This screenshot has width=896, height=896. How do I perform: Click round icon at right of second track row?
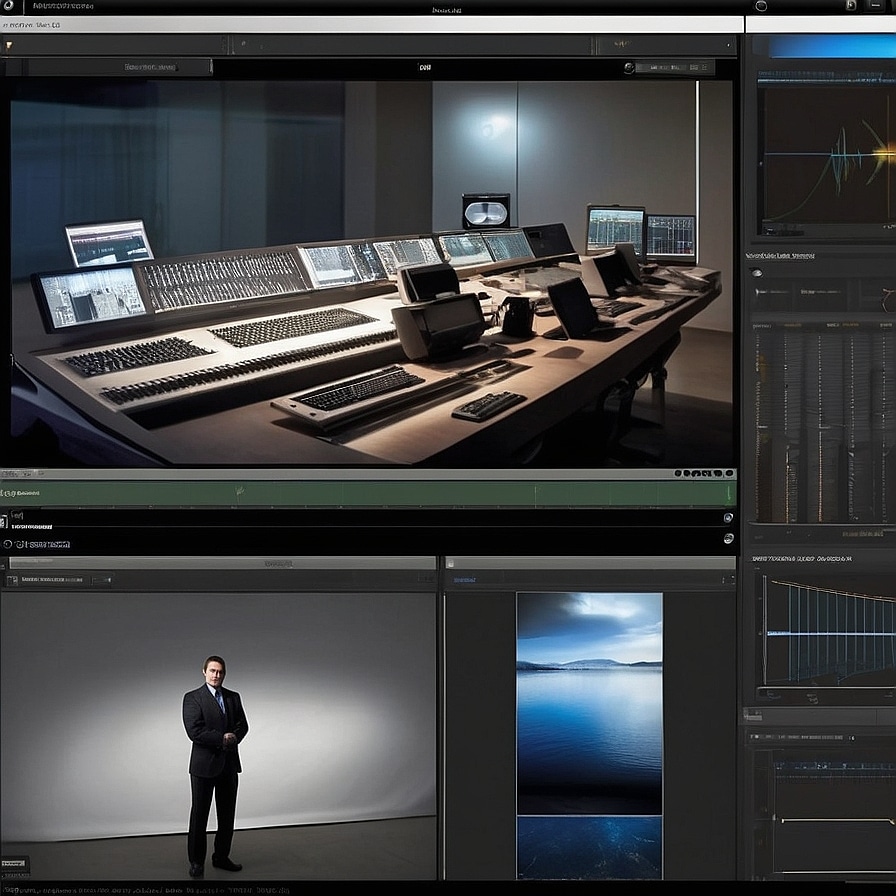pyautogui.click(x=727, y=540)
